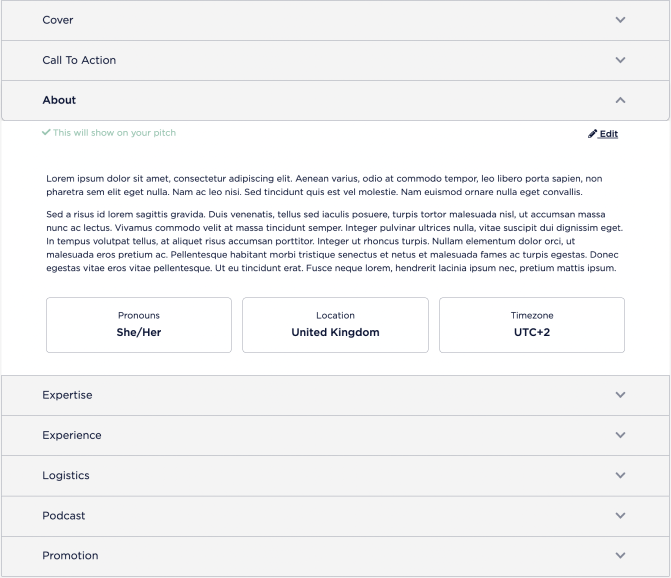Screen dimensions: 671x578
Task: Expand the Promotion section chevron
Action: point(620,556)
